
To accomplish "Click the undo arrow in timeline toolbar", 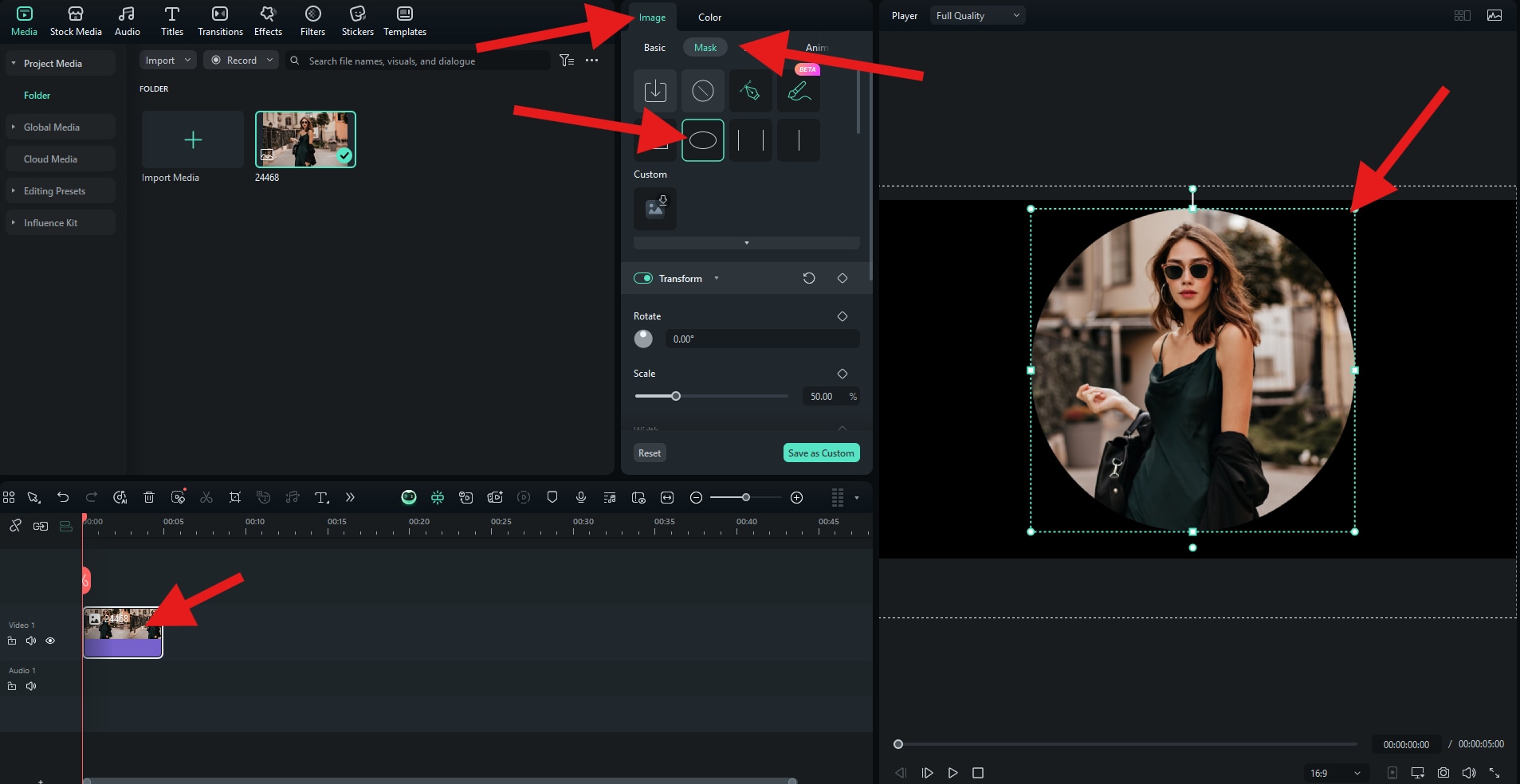I will (63, 497).
